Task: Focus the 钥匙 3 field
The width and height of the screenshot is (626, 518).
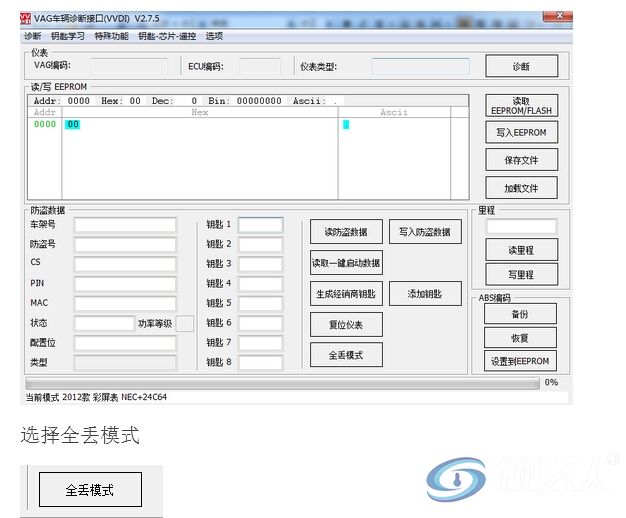Action: point(261,264)
